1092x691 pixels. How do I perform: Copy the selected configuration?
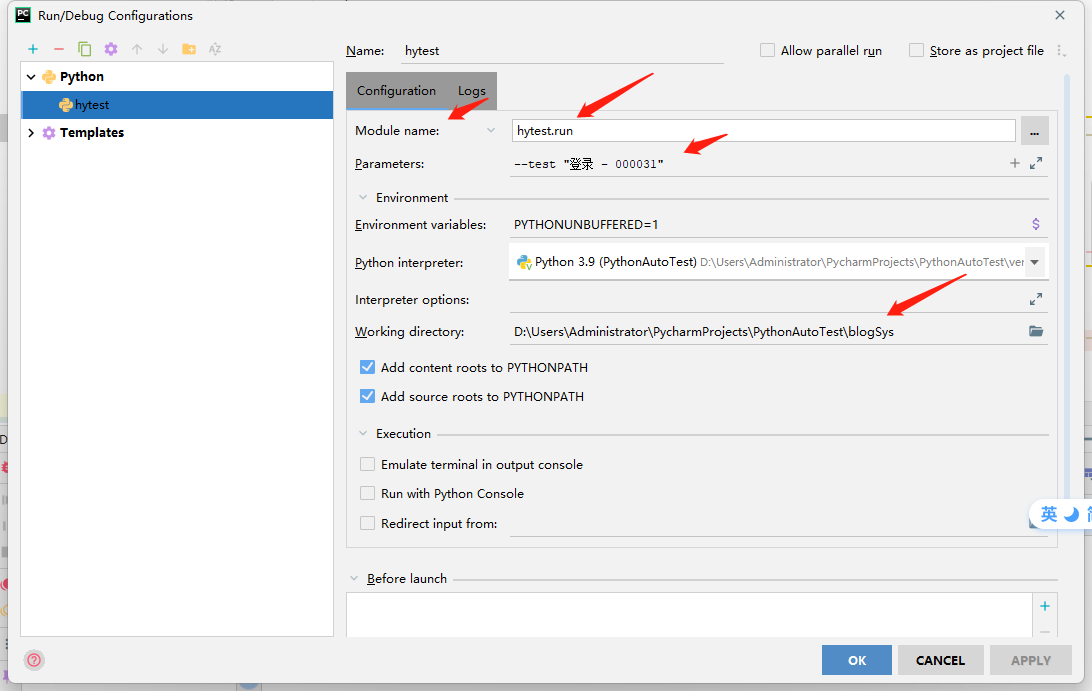pyautogui.click(x=84, y=49)
